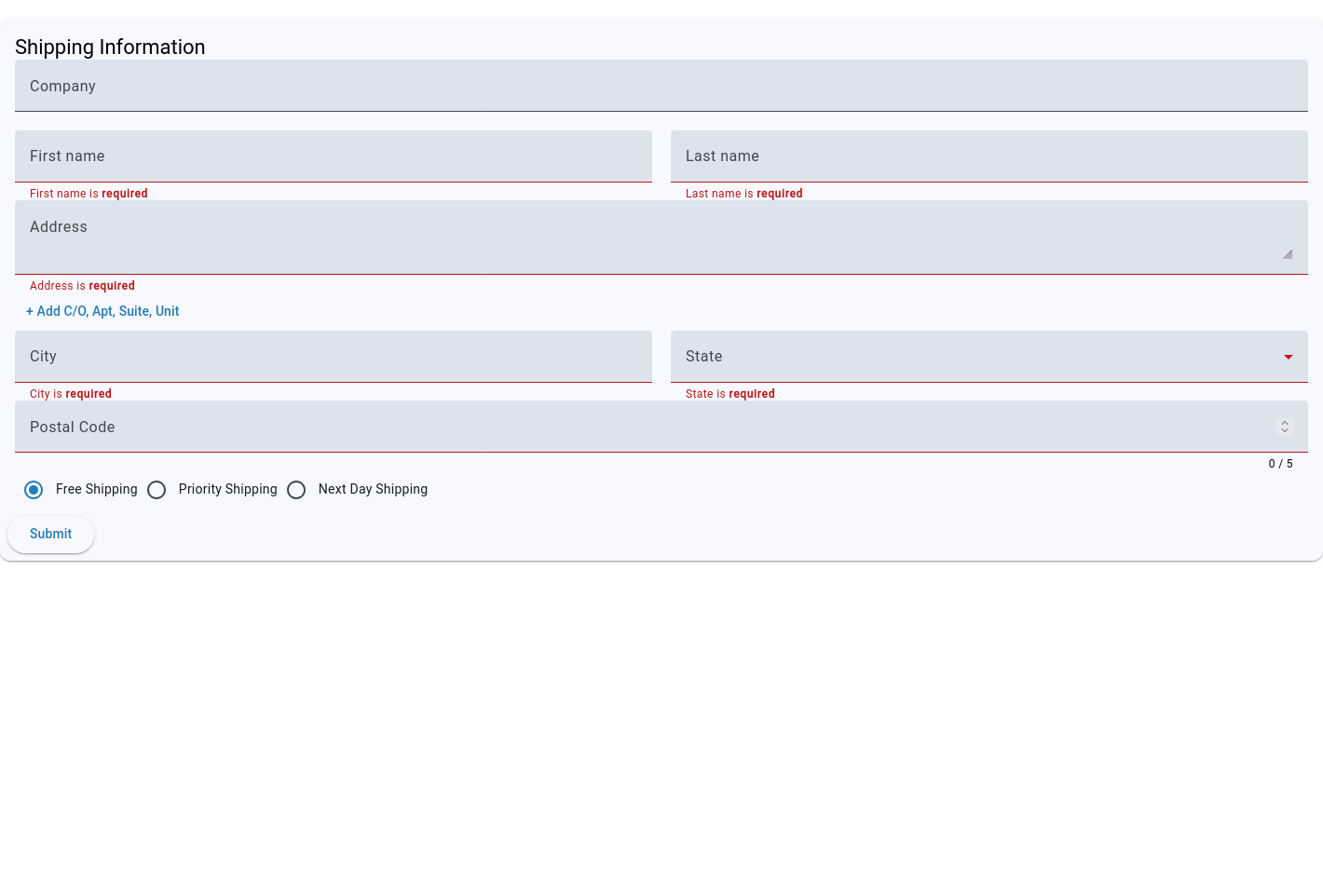This screenshot has height=896, width=1323.
Task: Select the Free Shipping radio button
Action: 34,490
